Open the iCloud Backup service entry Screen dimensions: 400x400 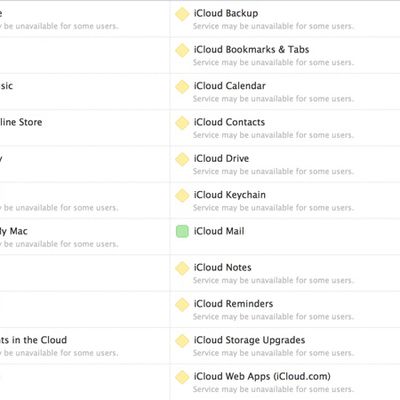226,13
